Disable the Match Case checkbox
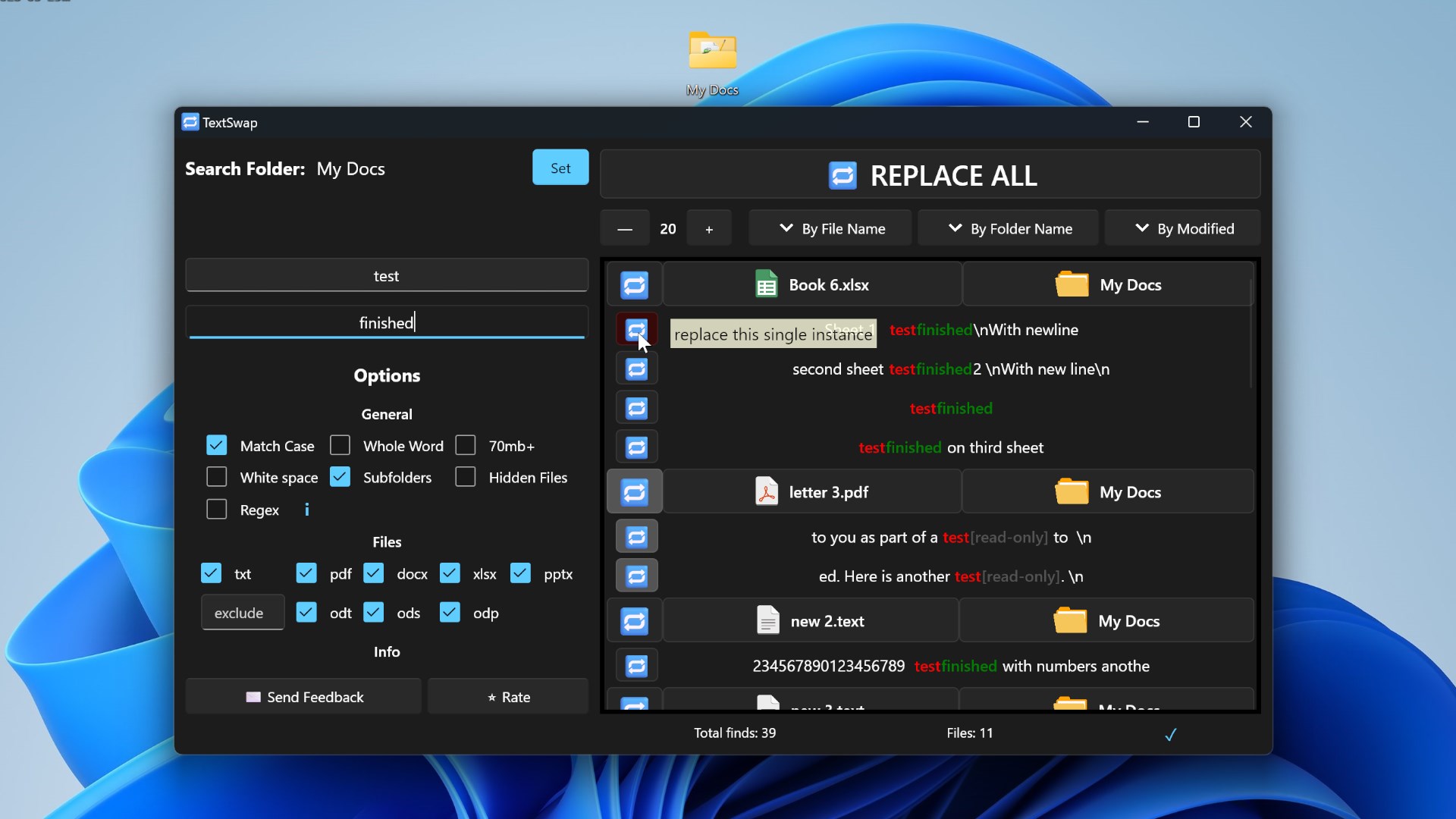 (x=217, y=445)
